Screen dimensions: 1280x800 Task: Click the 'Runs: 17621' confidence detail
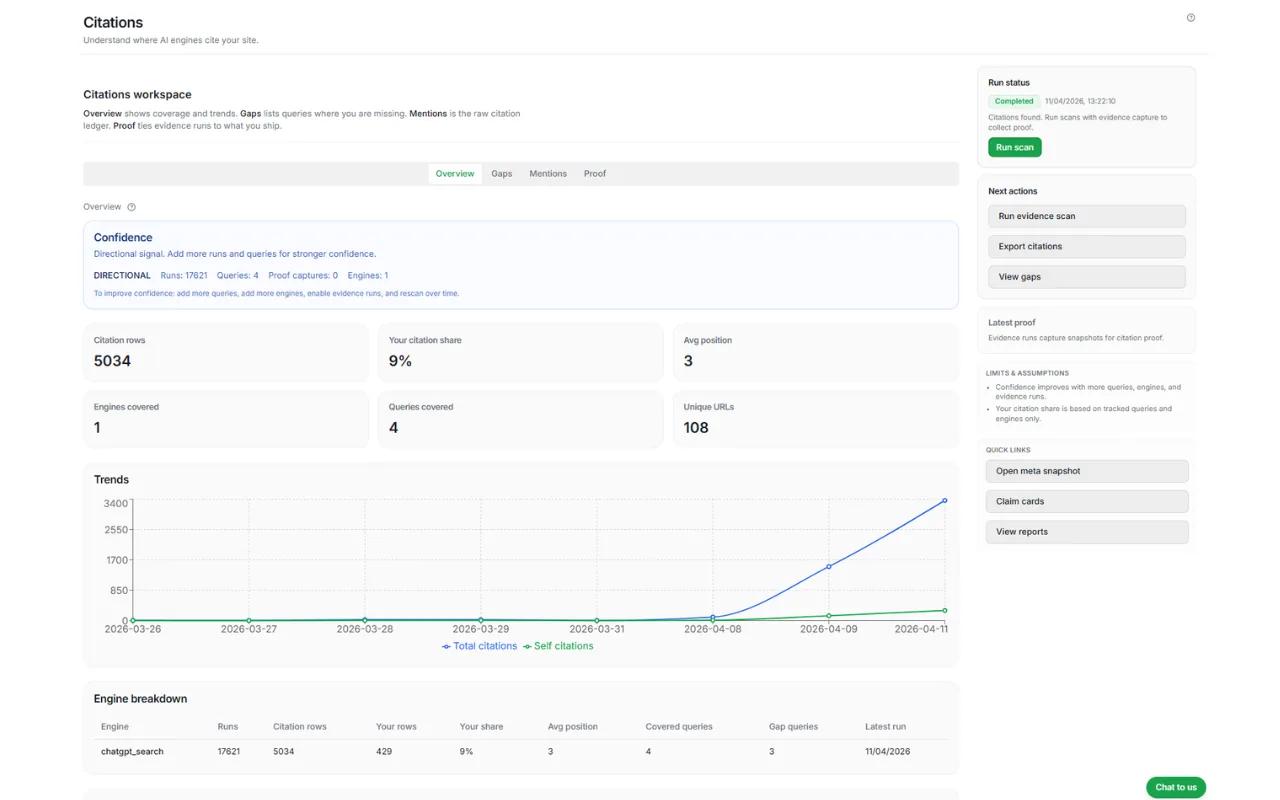[184, 275]
